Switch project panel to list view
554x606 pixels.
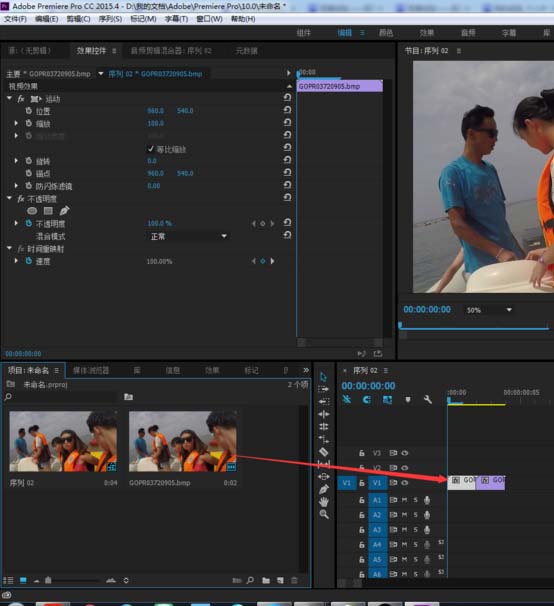click(8, 580)
